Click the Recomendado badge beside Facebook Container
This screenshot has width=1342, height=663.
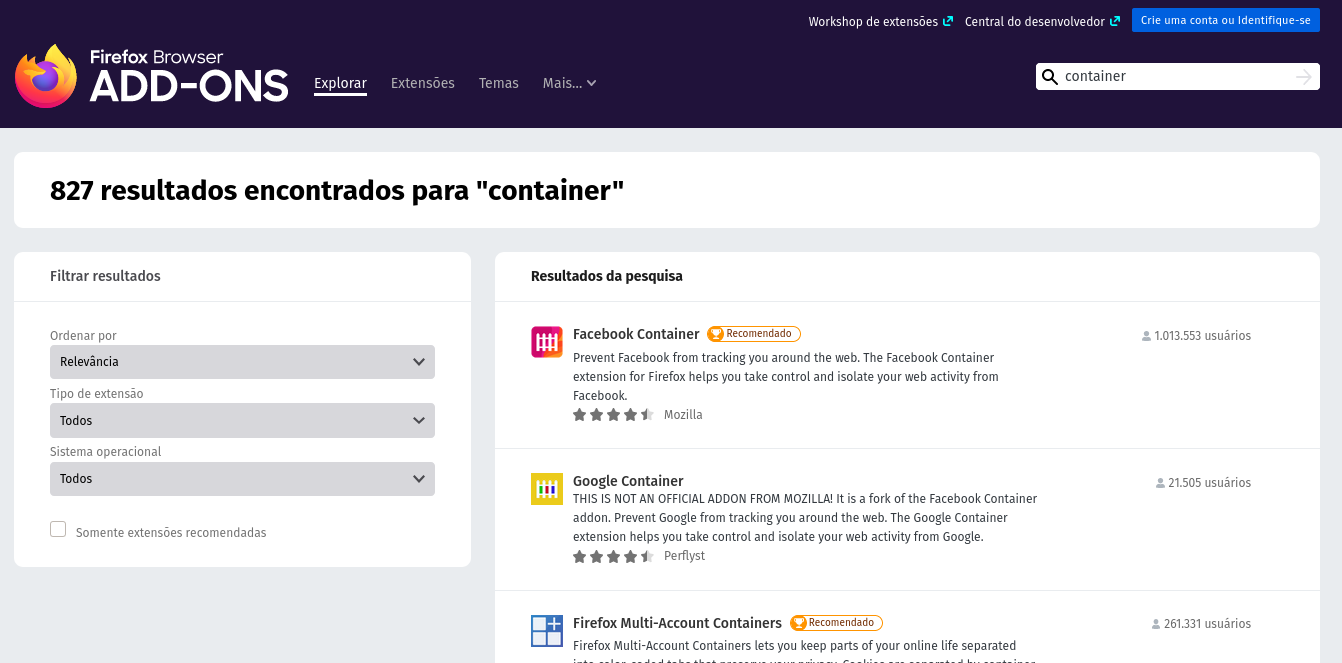[754, 334]
